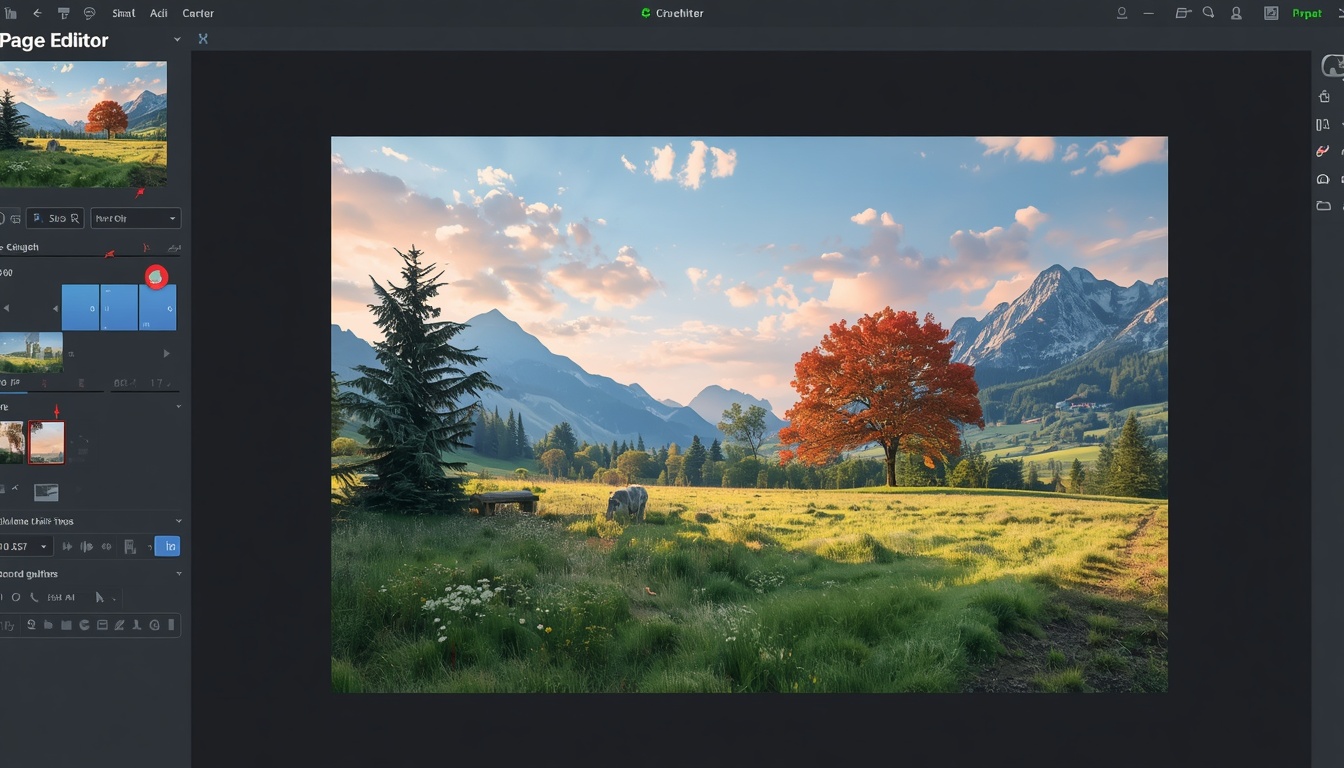
Task: Select the paint roller icon in top bar
Action: pyautogui.click(x=64, y=13)
